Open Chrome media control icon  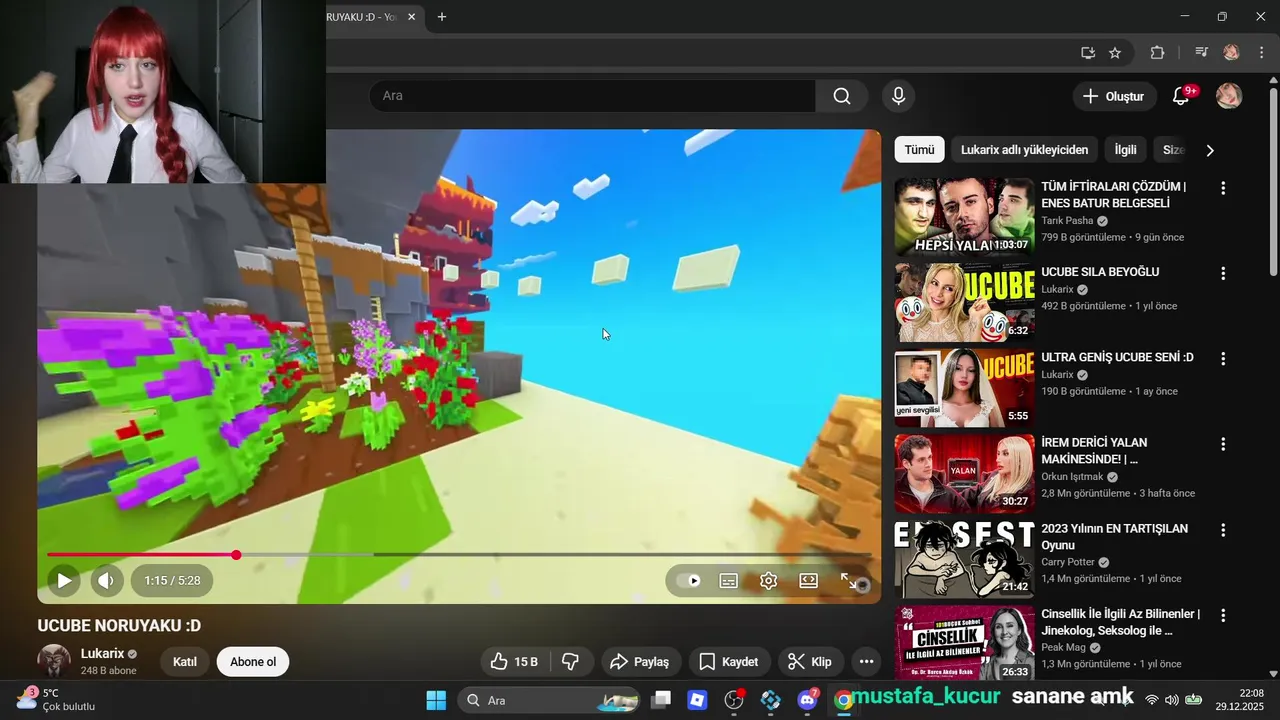[1202, 53]
